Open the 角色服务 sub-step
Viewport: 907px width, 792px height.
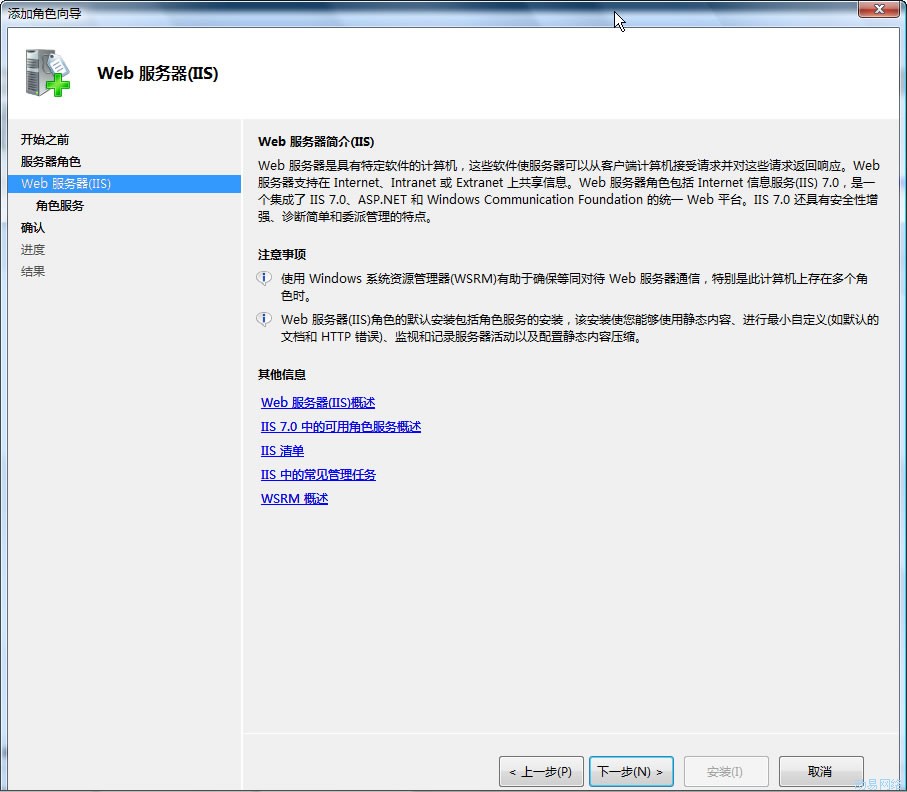[x=60, y=206]
